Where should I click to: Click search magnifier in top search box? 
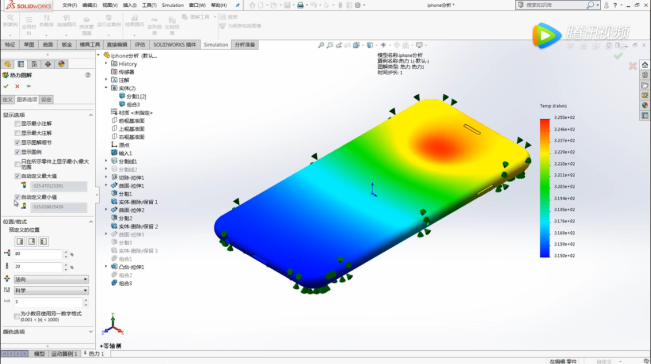pyautogui.click(x=590, y=5)
